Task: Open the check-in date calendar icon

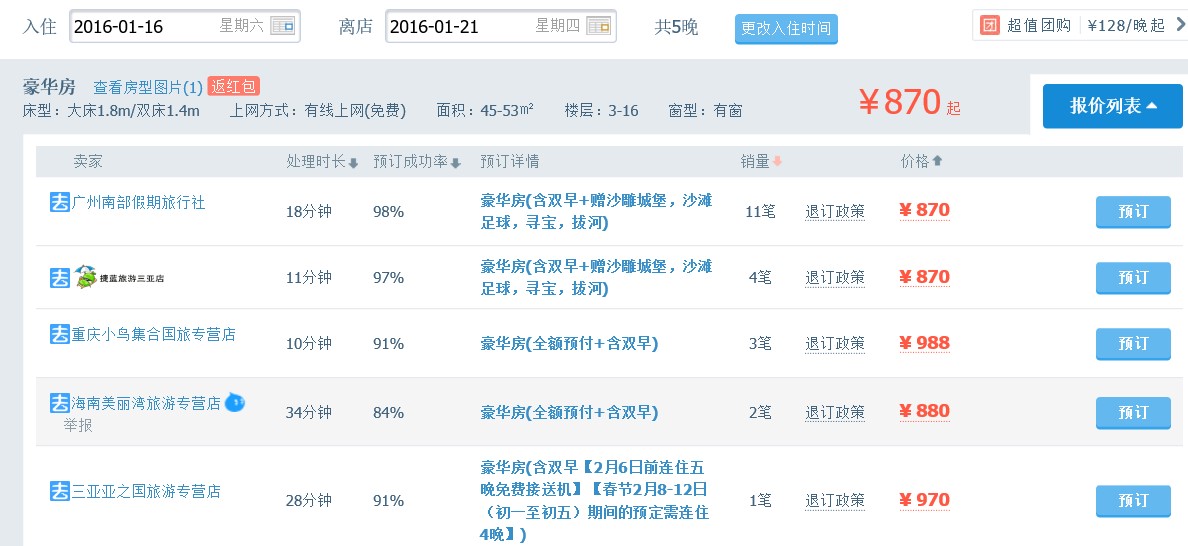Action: (x=283, y=26)
